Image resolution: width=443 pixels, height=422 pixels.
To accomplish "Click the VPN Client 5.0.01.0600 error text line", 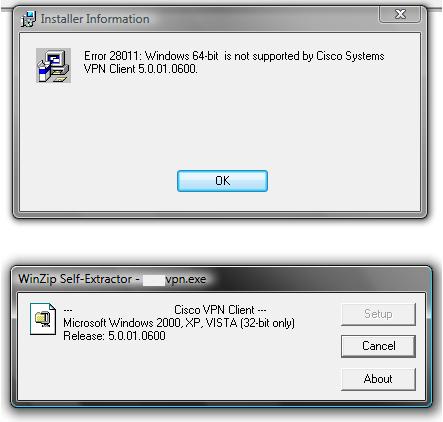I will pyautogui.click(x=141, y=69).
